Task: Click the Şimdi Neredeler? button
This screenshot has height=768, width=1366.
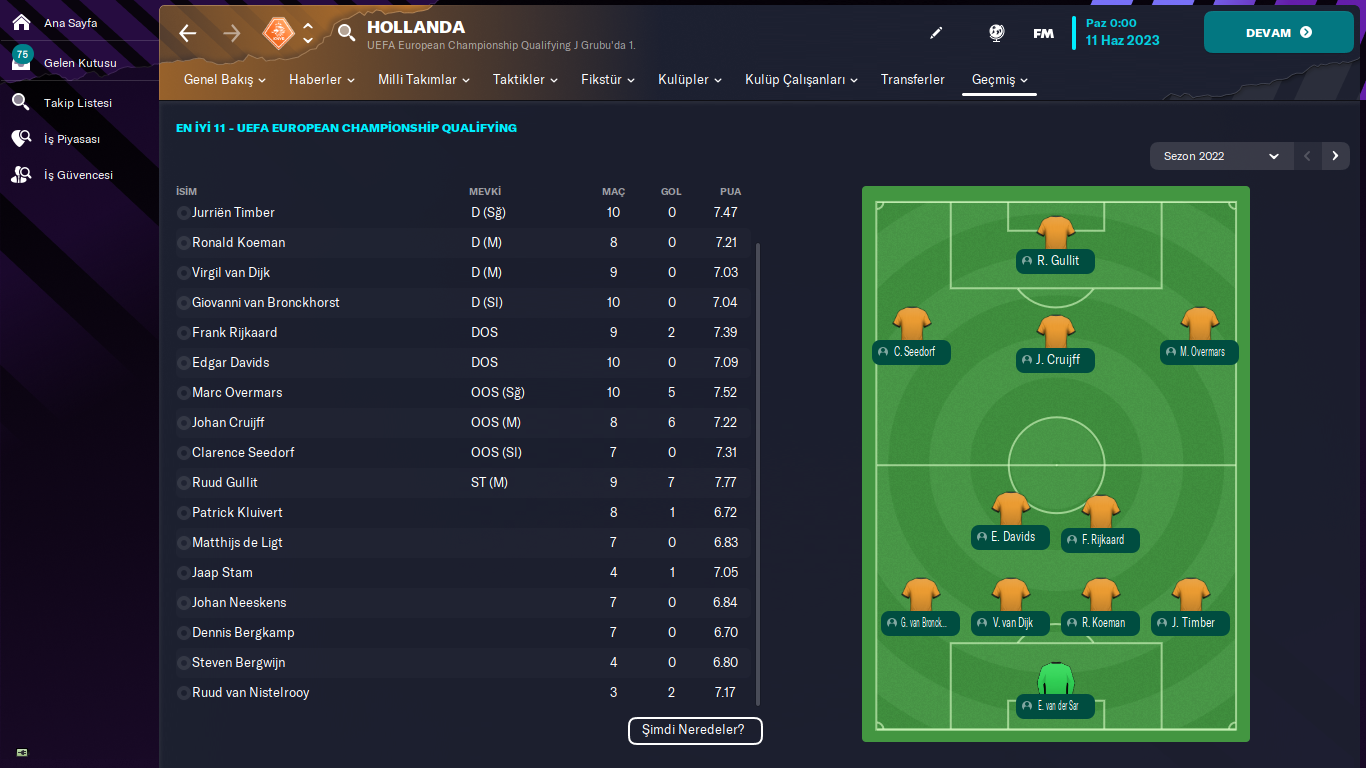Action: point(695,730)
